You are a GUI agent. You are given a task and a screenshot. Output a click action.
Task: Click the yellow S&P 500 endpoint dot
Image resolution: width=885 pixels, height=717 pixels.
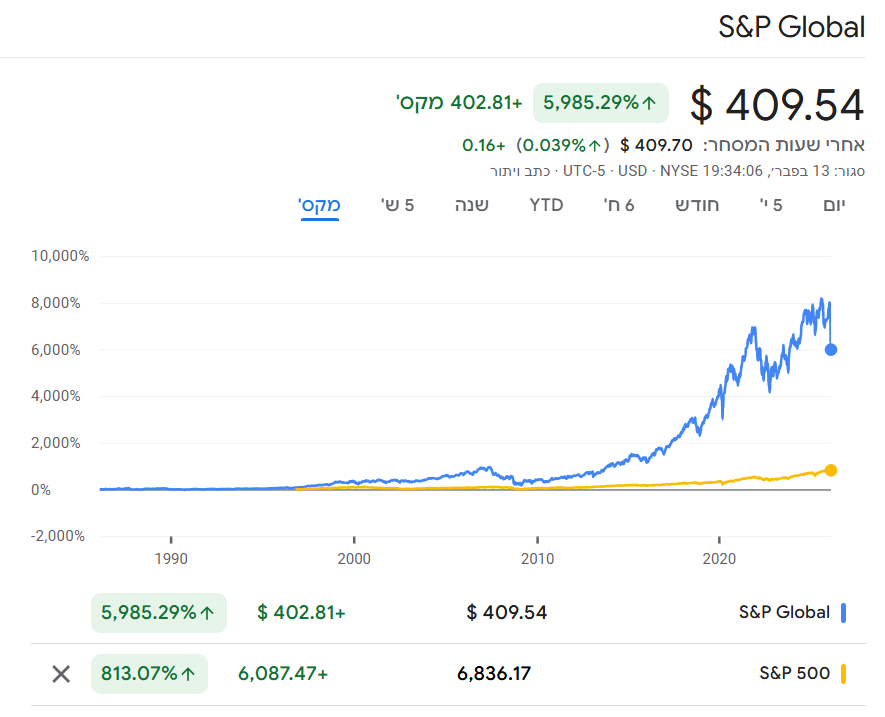831,470
